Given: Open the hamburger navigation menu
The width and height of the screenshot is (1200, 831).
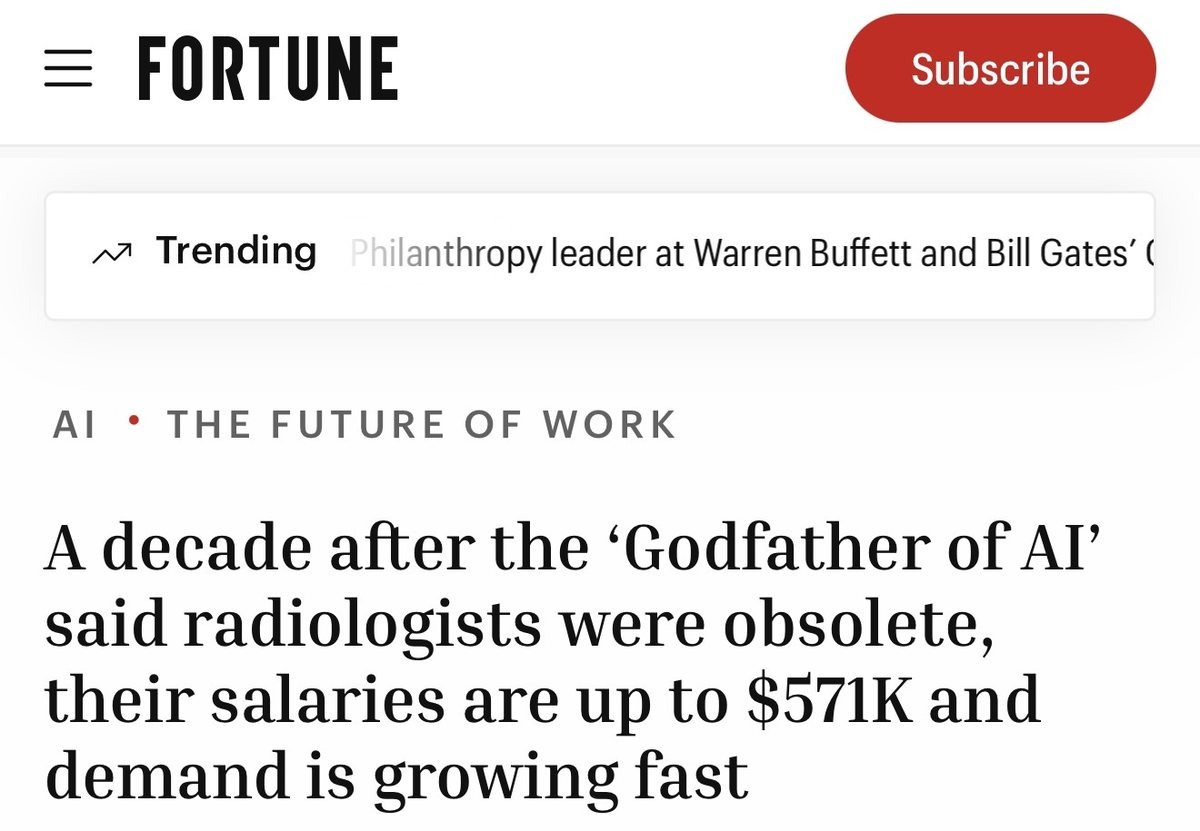Looking at the screenshot, I should [70, 70].
